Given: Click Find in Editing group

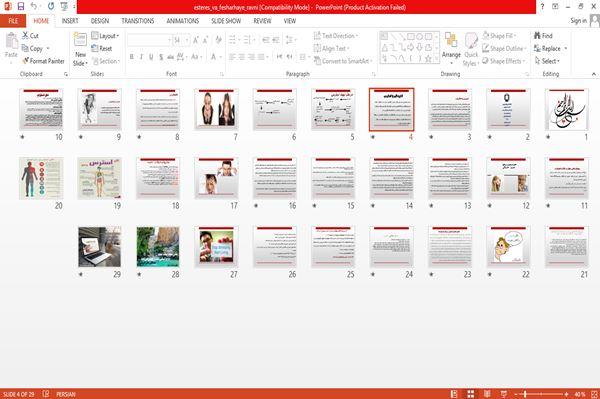Looking at the screenshot, I should (543, 36).
